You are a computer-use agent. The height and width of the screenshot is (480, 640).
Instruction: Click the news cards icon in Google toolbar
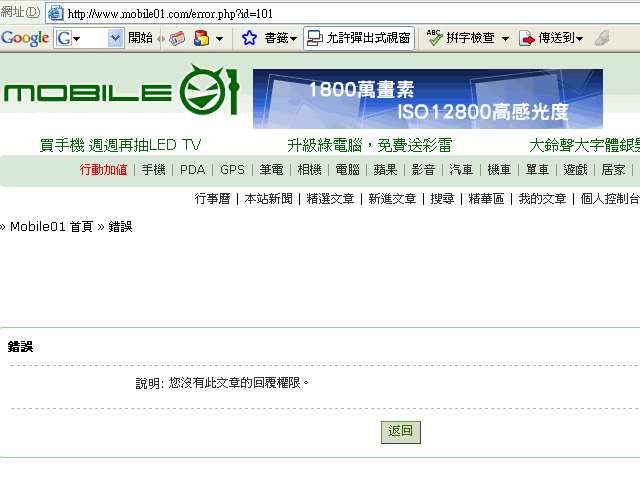point(177,38)
